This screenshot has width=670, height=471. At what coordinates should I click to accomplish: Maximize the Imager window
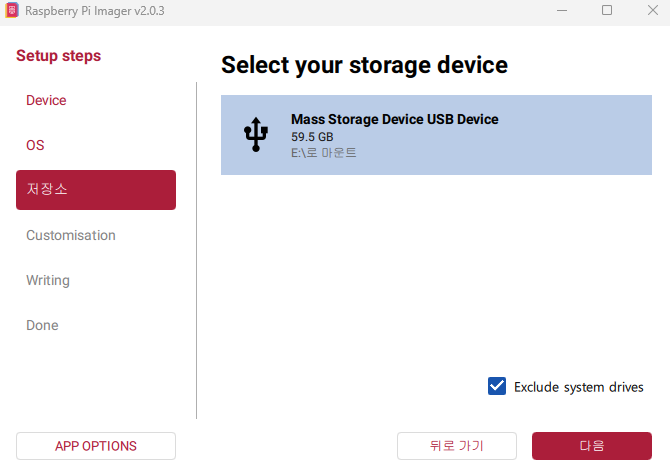click(x=607, y=10)
